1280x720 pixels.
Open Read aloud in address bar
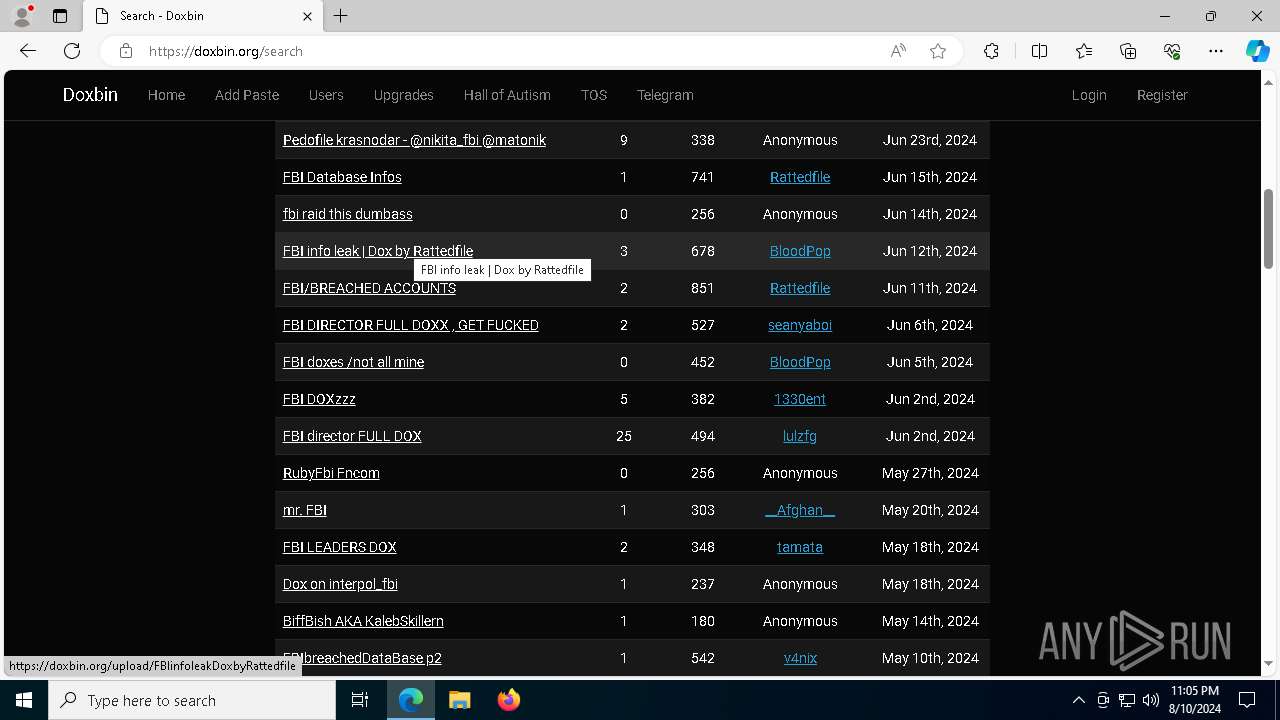898,51
